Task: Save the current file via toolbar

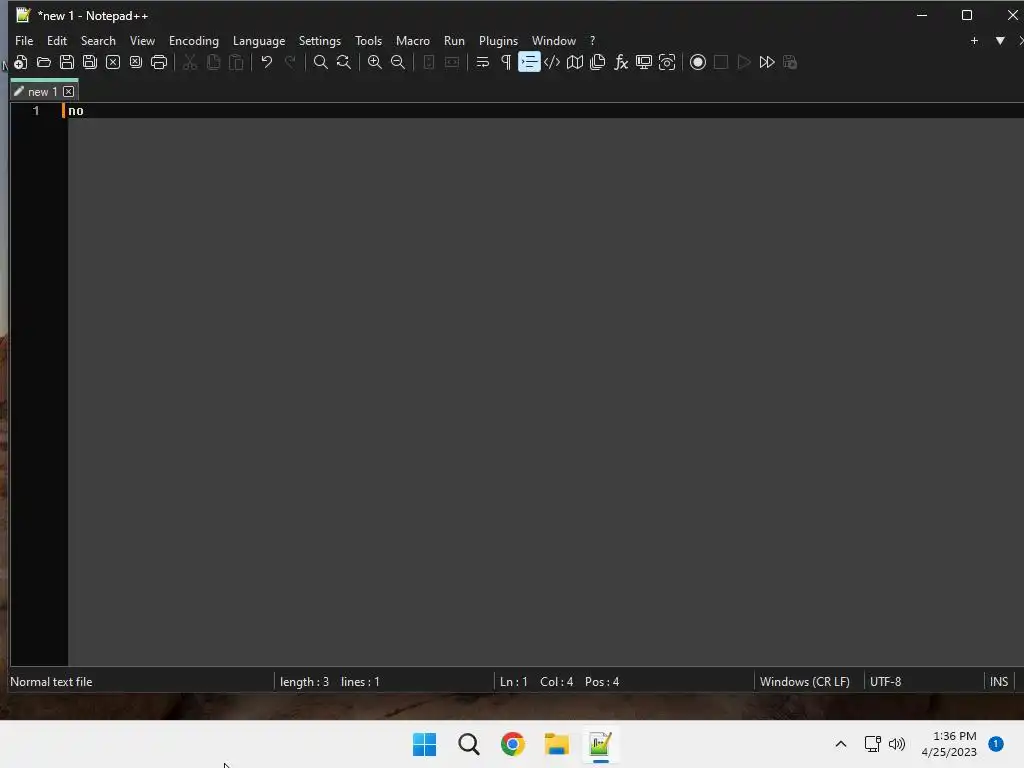Action: (67, 63)
